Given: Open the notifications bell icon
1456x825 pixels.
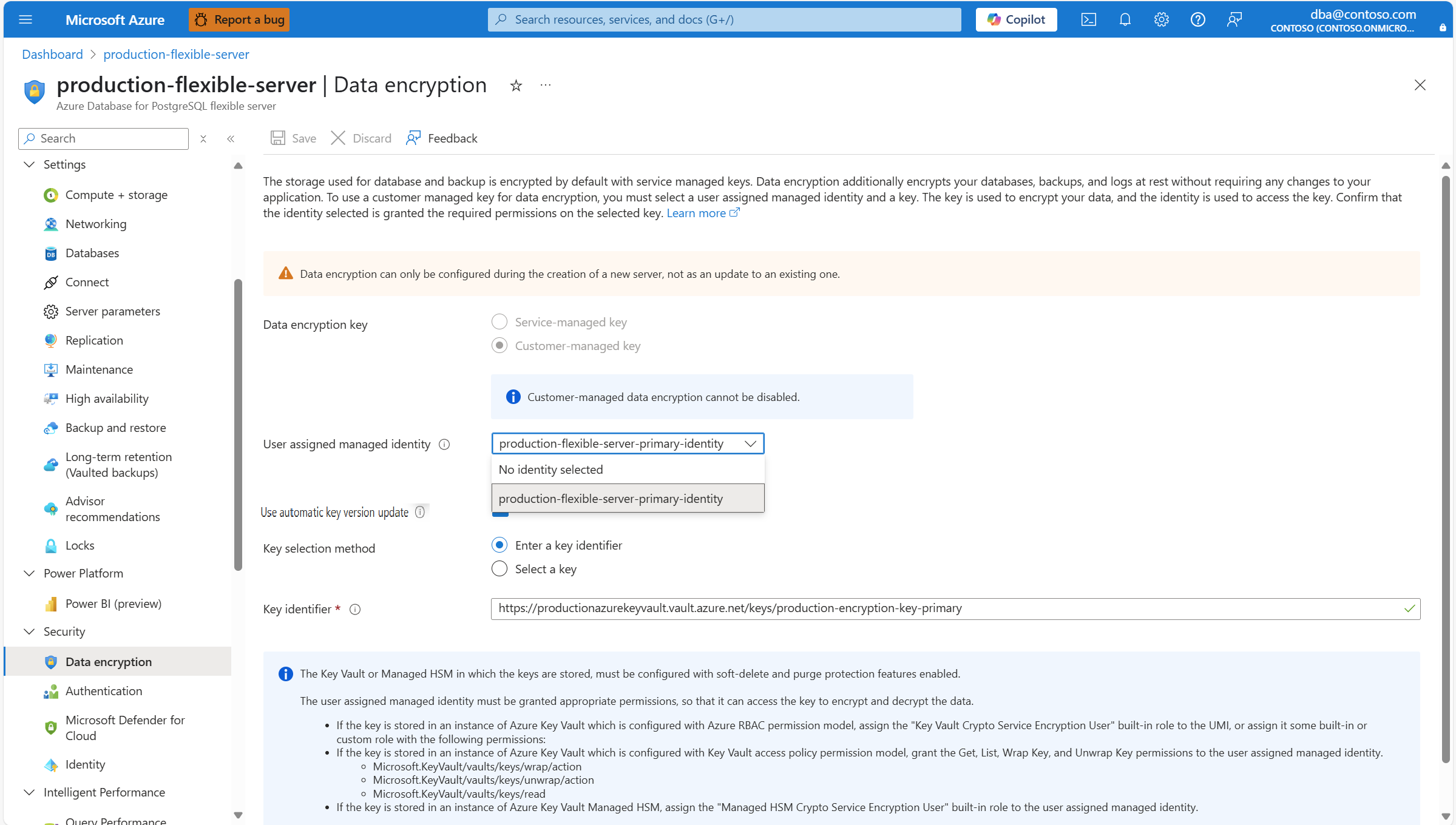Looking at the screenshot, I should pyautogui.click(x=1125, y=19).
